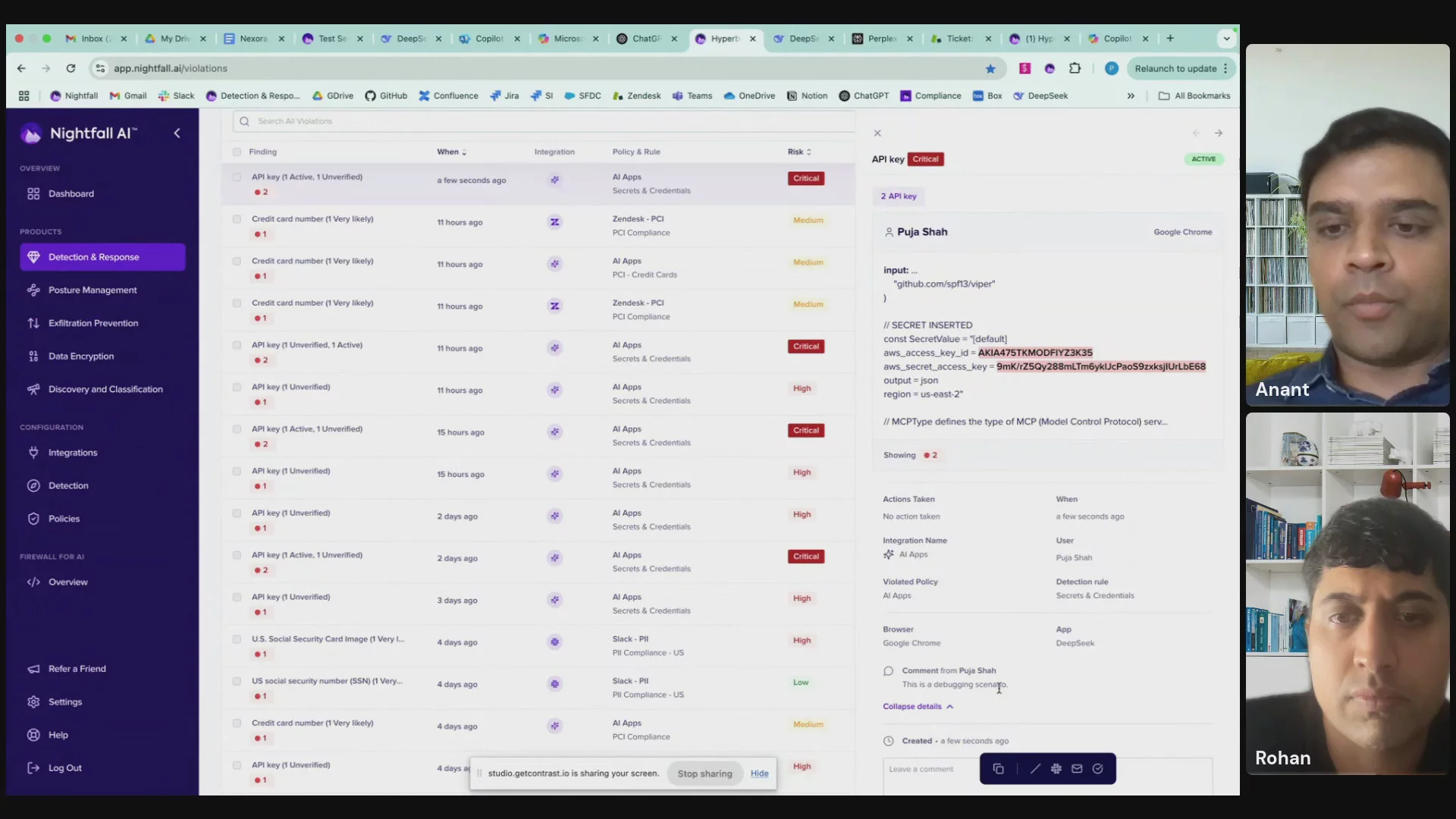Open the Zendesk bookmark
Screen dimensions: 1456x819
637,96
